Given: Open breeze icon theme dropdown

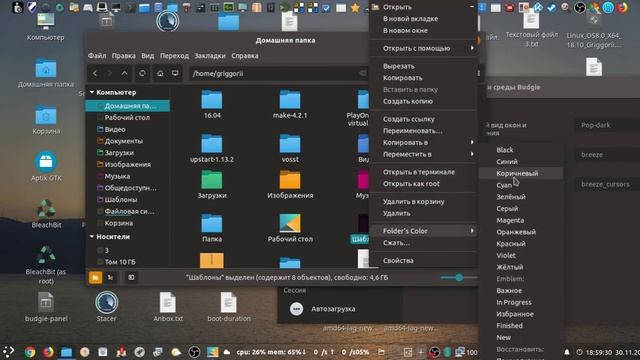Looking at the screenshot, I should [607, 155].
